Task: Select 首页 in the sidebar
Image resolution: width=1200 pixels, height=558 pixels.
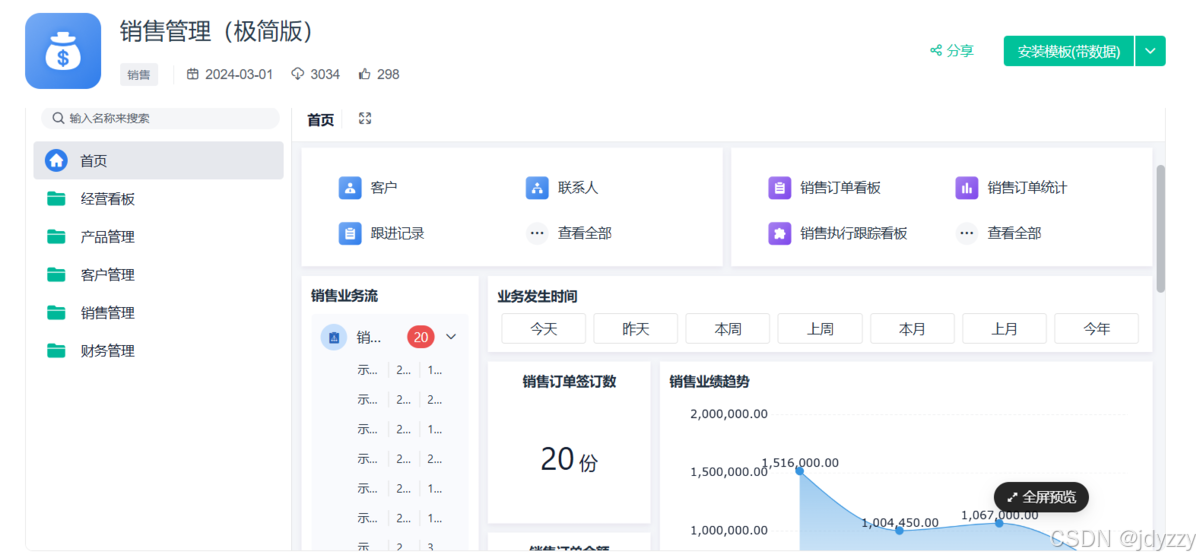Action: [x=158, y=160]
